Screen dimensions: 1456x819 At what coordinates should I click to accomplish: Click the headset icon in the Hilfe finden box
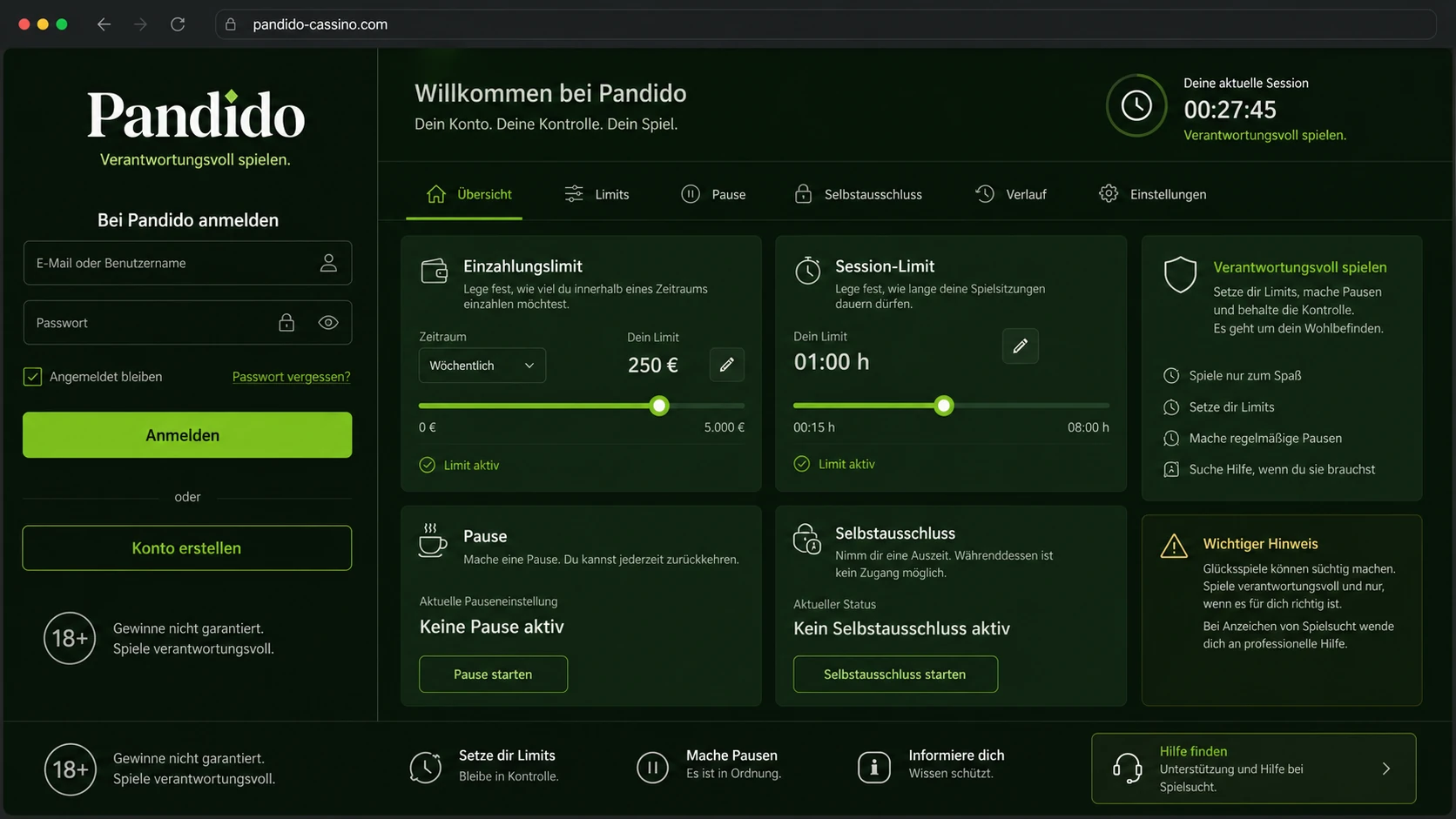click(x=1128, y=769)
